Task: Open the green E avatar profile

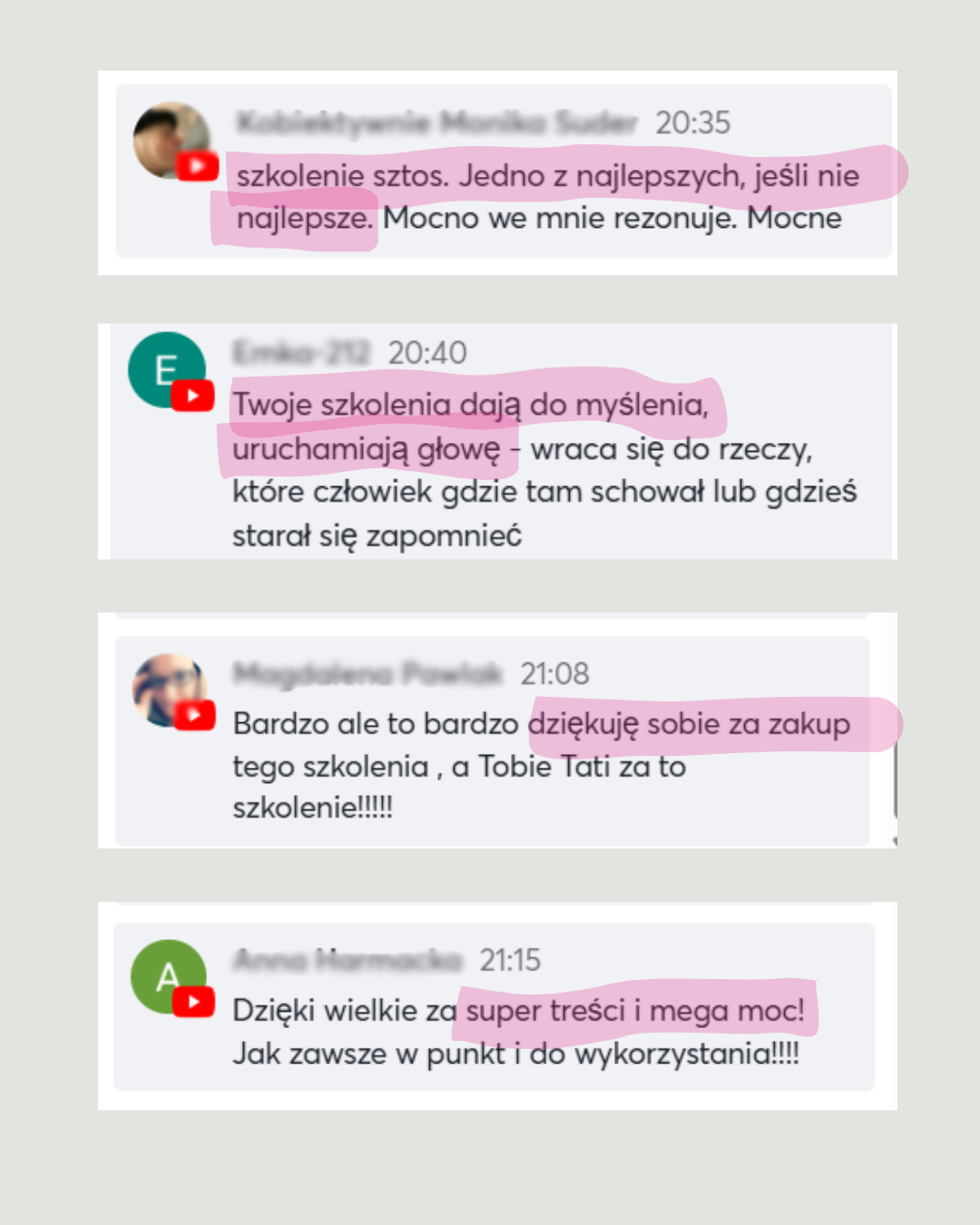Action: (167, 369)
